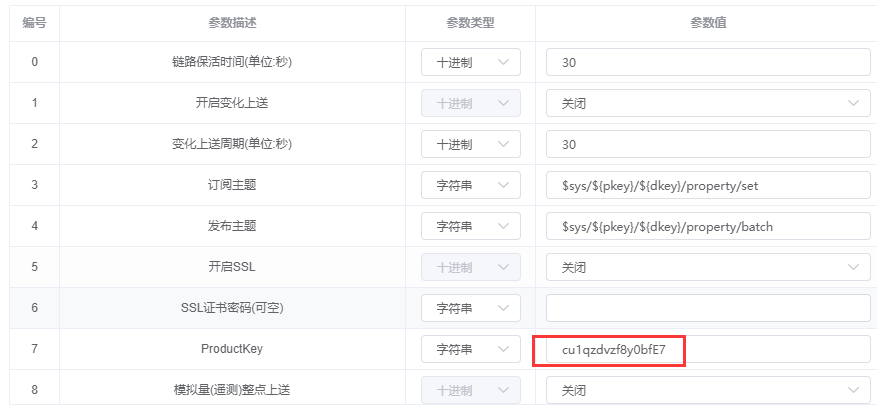Click the 参数类型 column header
Image resolution: width=877 pixels, height=415 pixels.
[470, 23]
